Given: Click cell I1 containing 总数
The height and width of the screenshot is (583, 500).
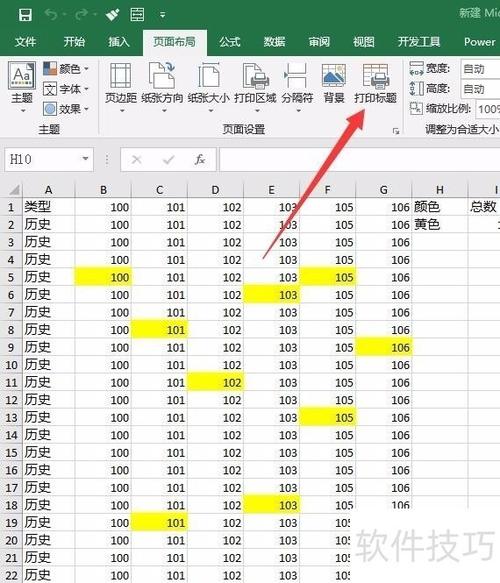Looking at the screenshot, I should point(484,207).
